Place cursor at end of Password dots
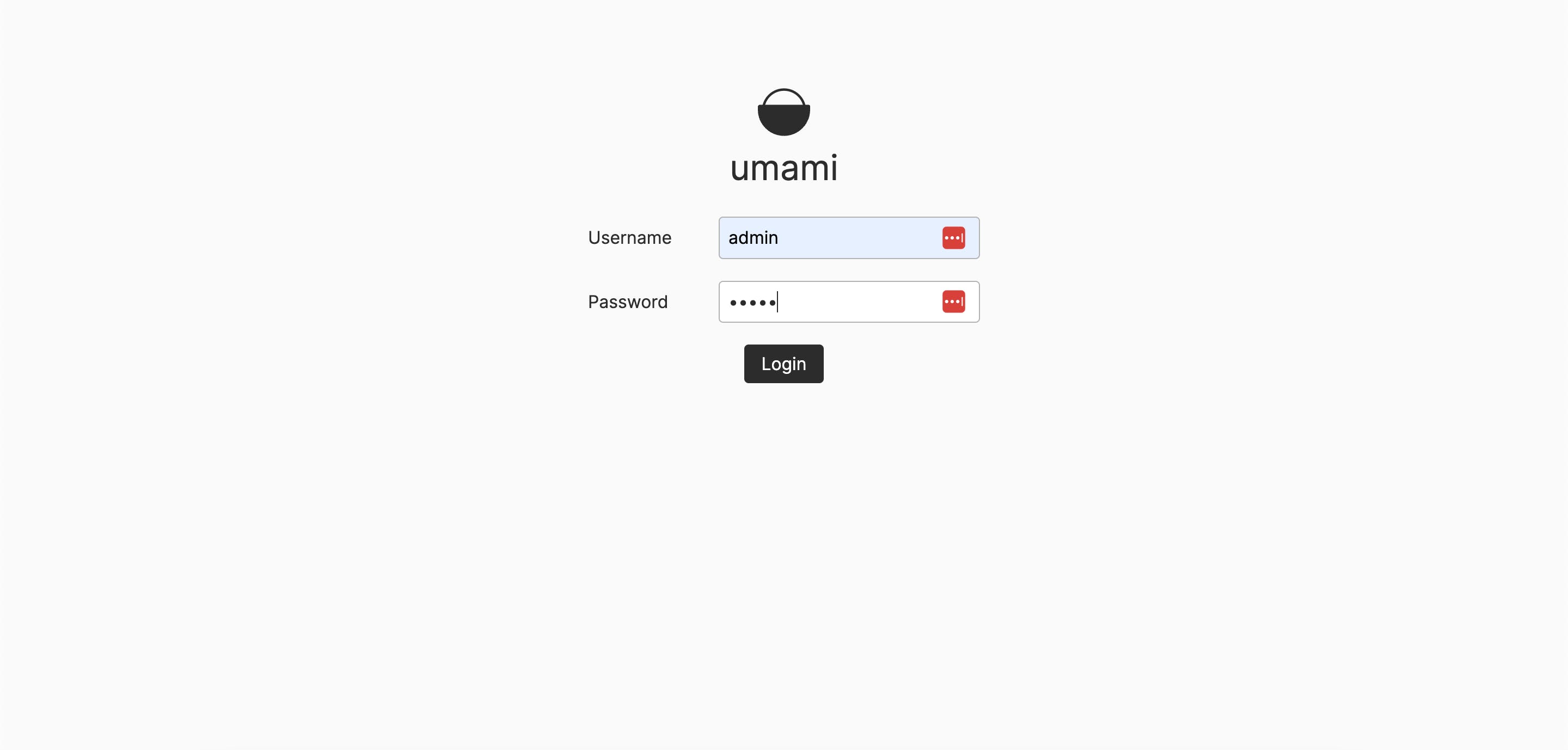 778,302
